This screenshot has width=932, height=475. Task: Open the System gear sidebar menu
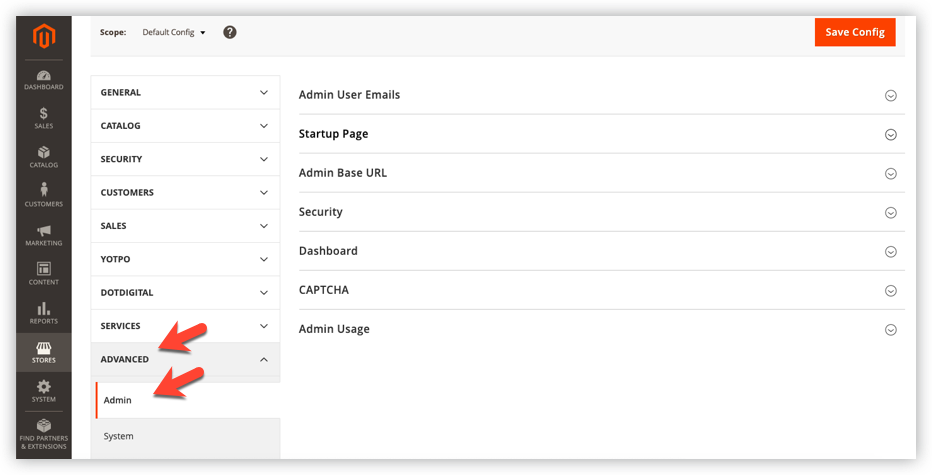click(43, 392)
